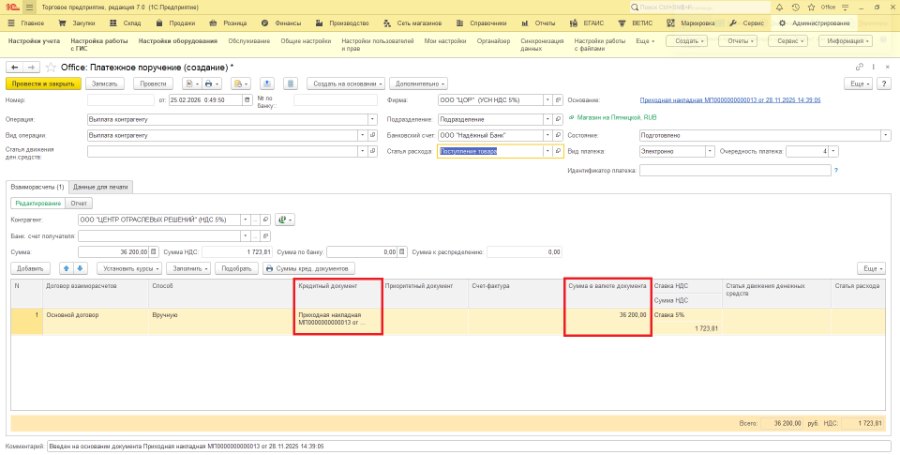The height and width of the screenshot is (455, 900).
Task: Open the Вид операции record via its open icon
Action: pyautogui.click(x=373, y=135)
